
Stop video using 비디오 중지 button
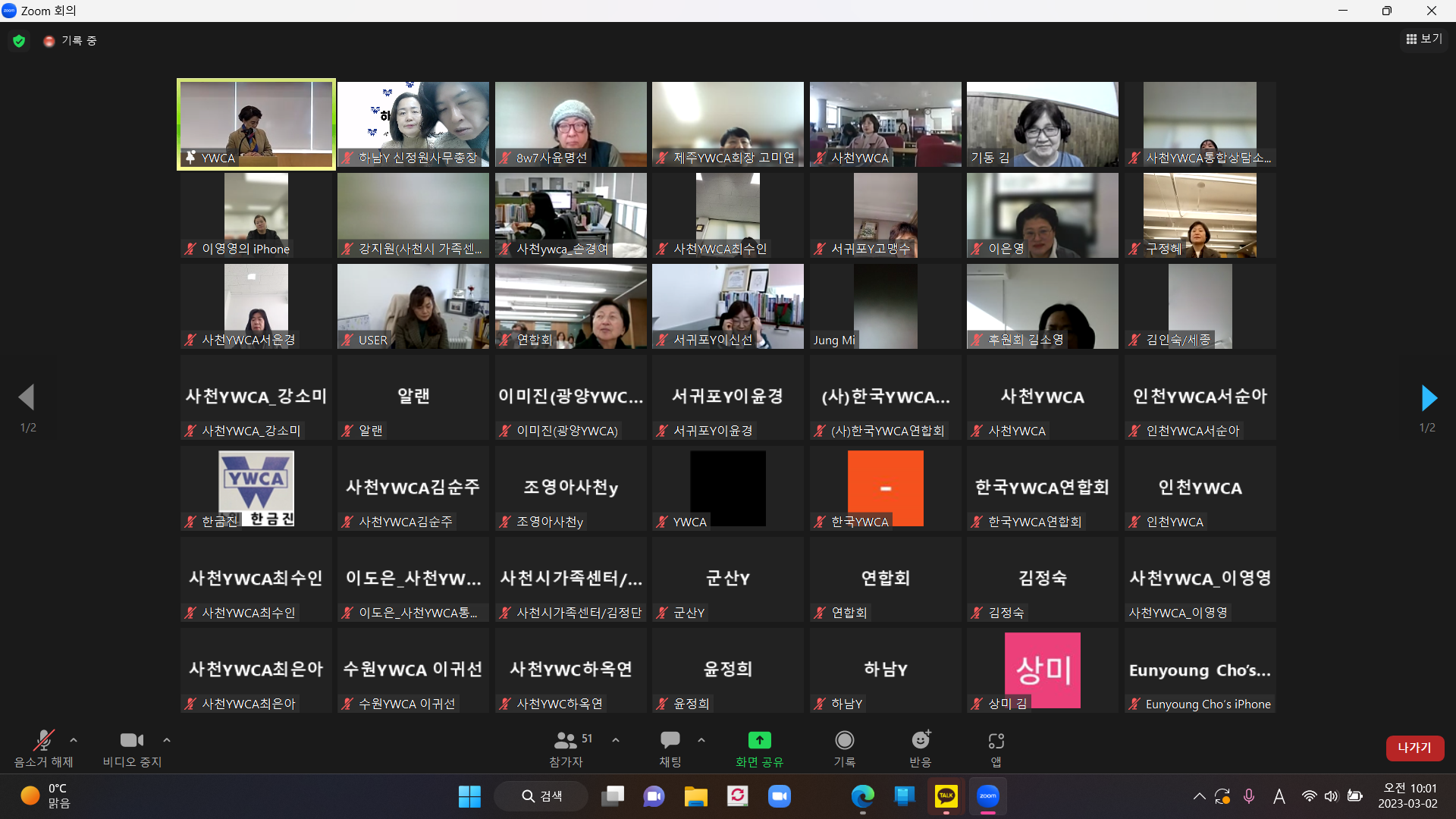(132, 749)
